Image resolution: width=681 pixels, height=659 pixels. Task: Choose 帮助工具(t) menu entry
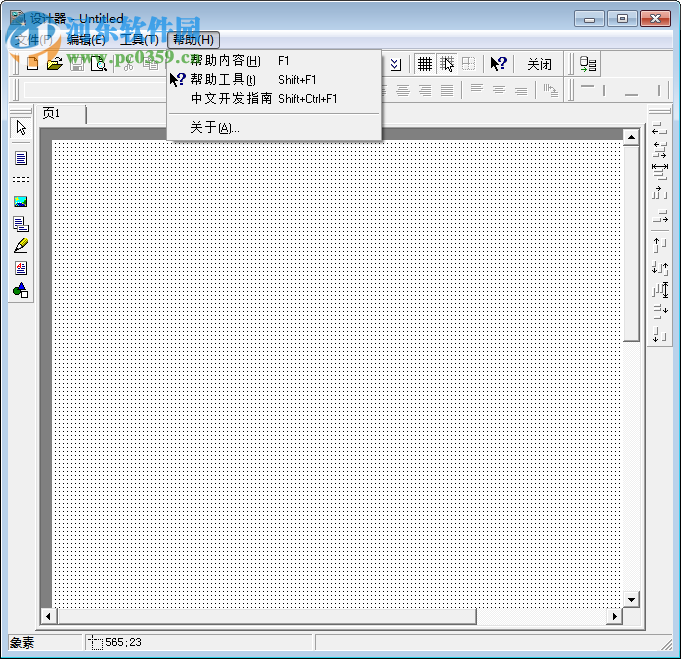tap(274, 79)
